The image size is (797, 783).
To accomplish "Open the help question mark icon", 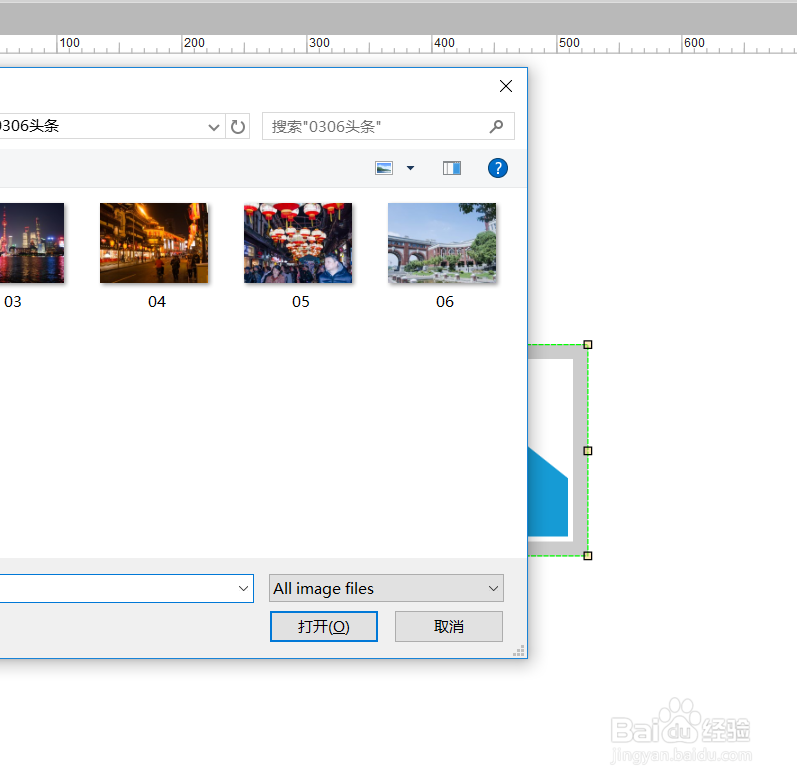I will 498,168.
